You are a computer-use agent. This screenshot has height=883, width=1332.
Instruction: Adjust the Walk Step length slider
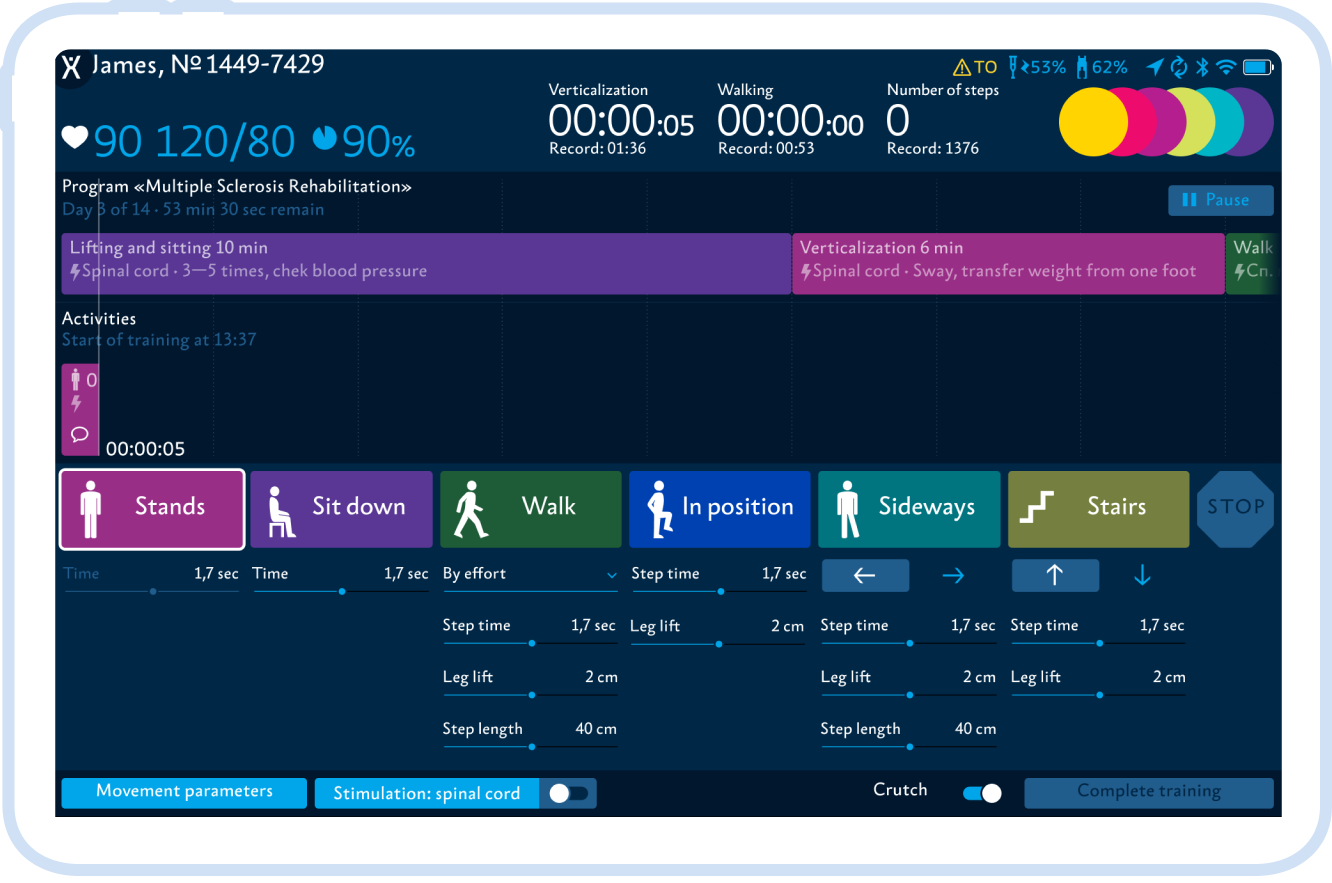click(531, 746)
